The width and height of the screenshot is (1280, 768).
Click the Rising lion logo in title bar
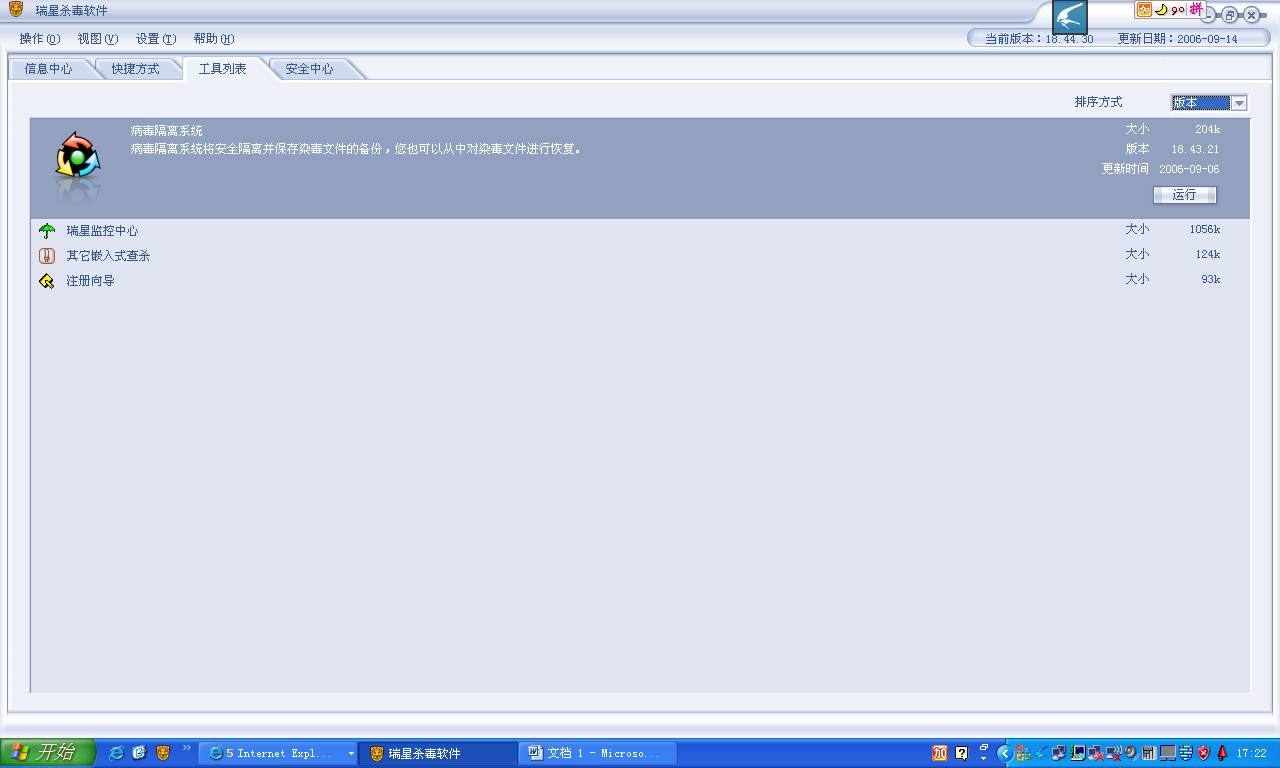tap(16, 10)
